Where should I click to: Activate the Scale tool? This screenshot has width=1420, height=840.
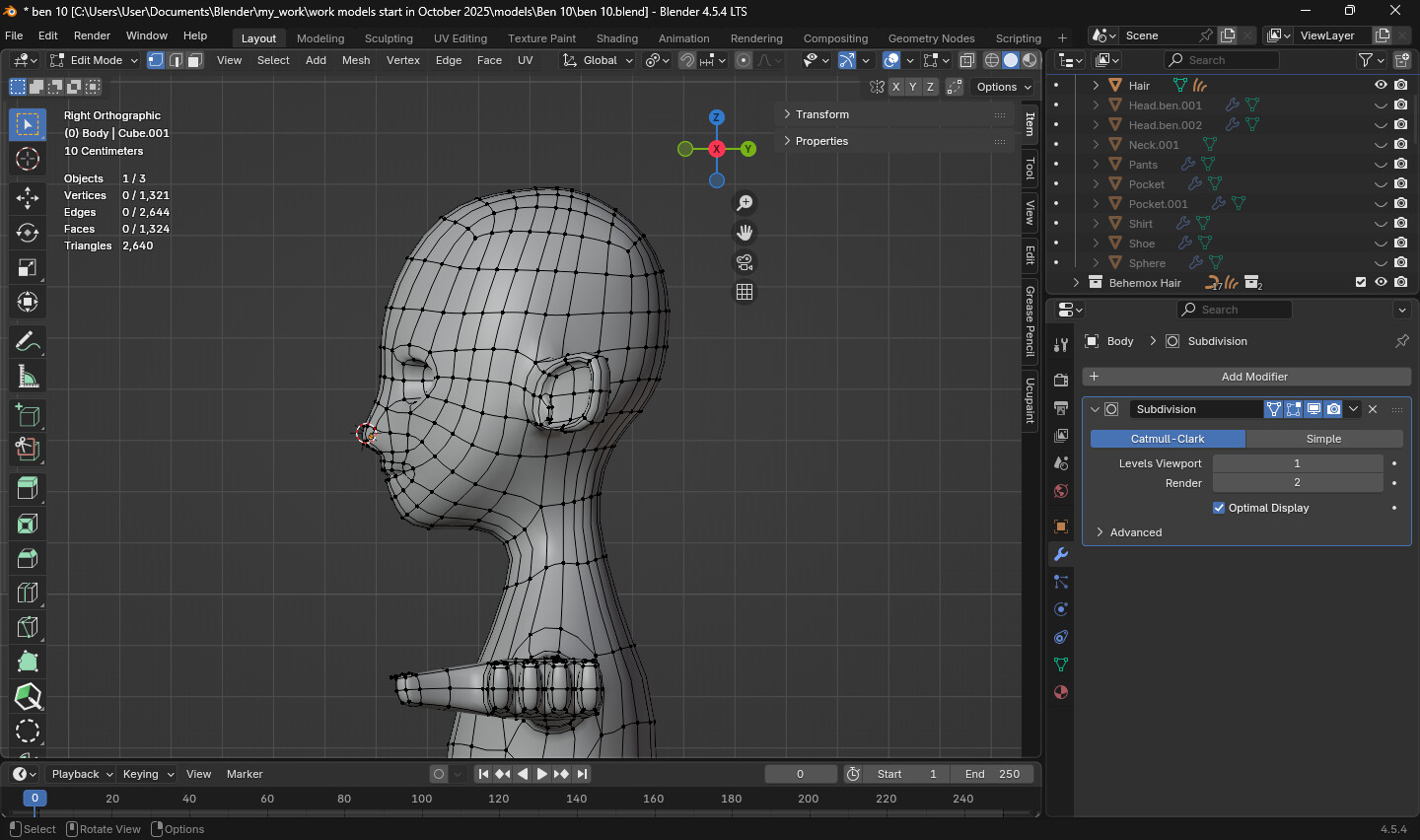[28, 267]
